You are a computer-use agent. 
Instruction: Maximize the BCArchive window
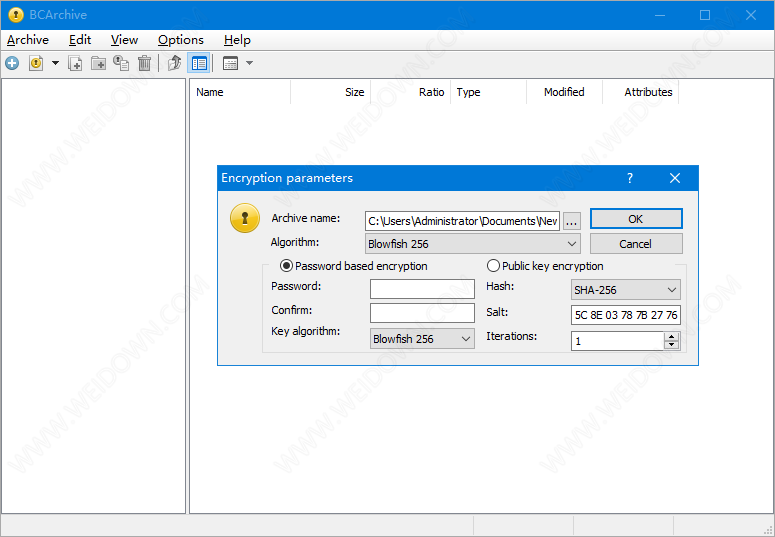pos(705,15)
